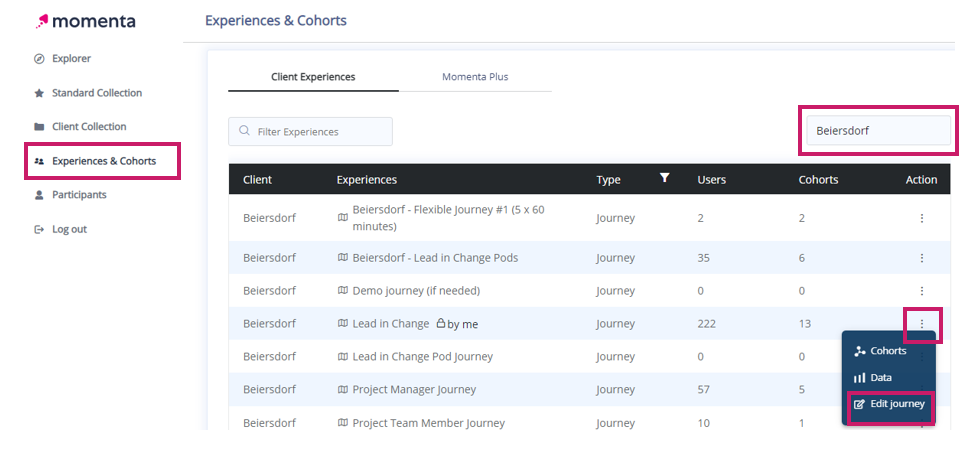This screenshot has height=452, width=971.
Task: Select the Lead in Change experience name
Action: (x=391, y=323)
